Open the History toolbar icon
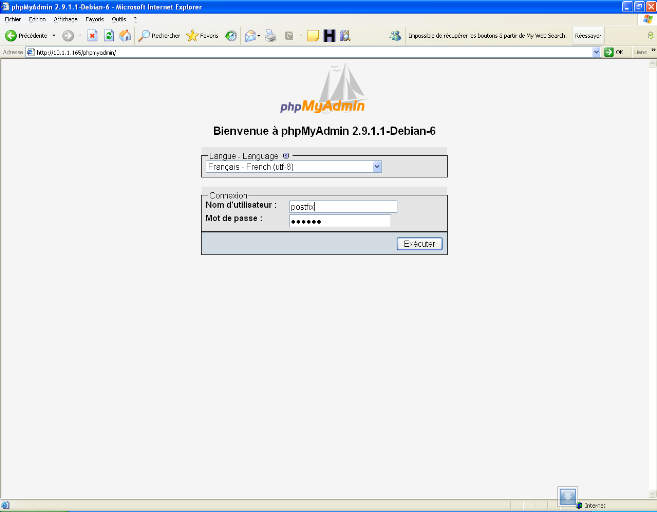Screen dimensions: 657x512 tap(230, 36)
